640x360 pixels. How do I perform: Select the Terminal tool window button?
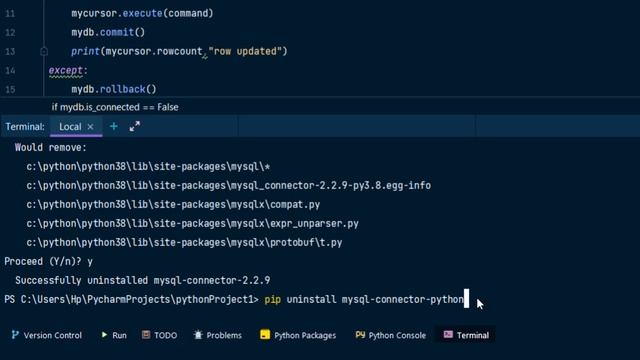point(466,335)
